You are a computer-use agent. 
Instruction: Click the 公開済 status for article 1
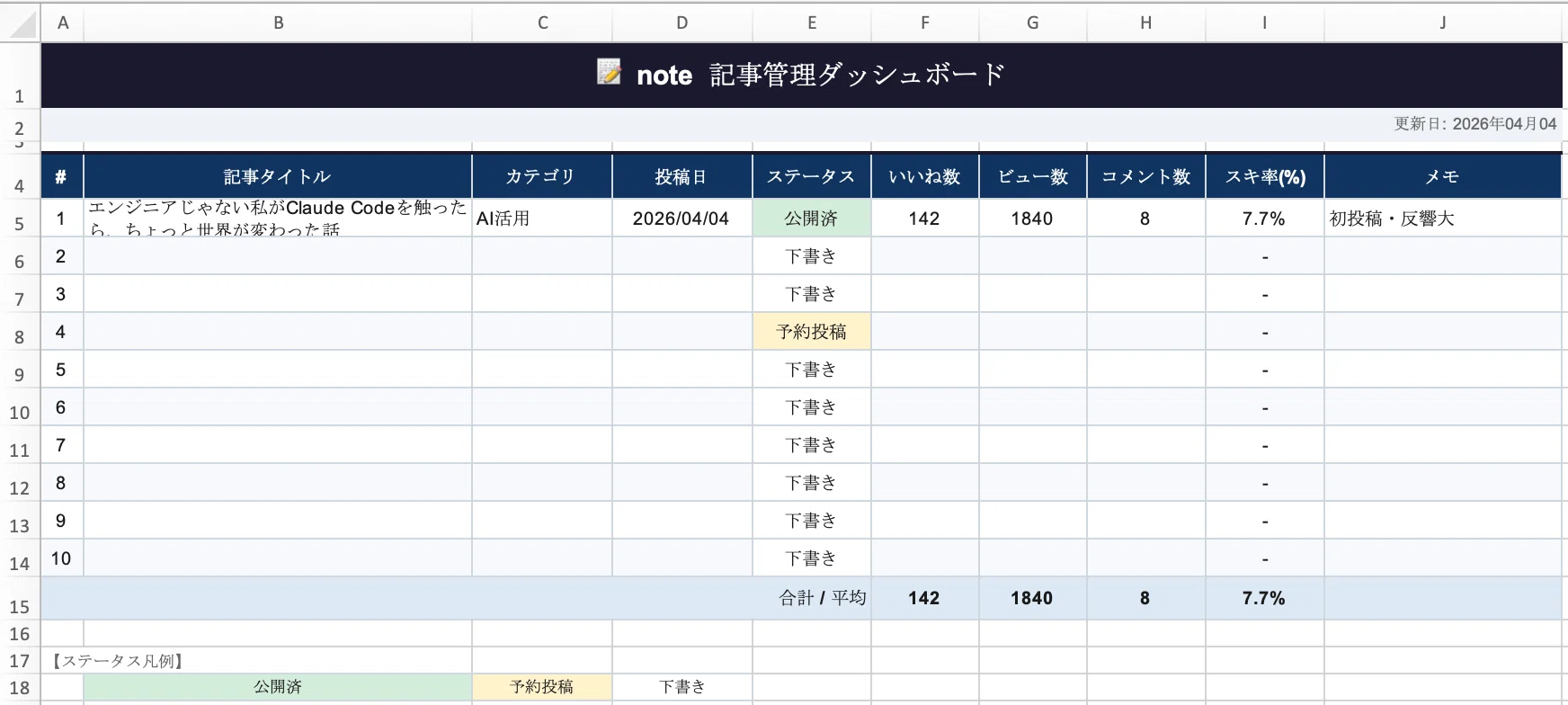812,219
